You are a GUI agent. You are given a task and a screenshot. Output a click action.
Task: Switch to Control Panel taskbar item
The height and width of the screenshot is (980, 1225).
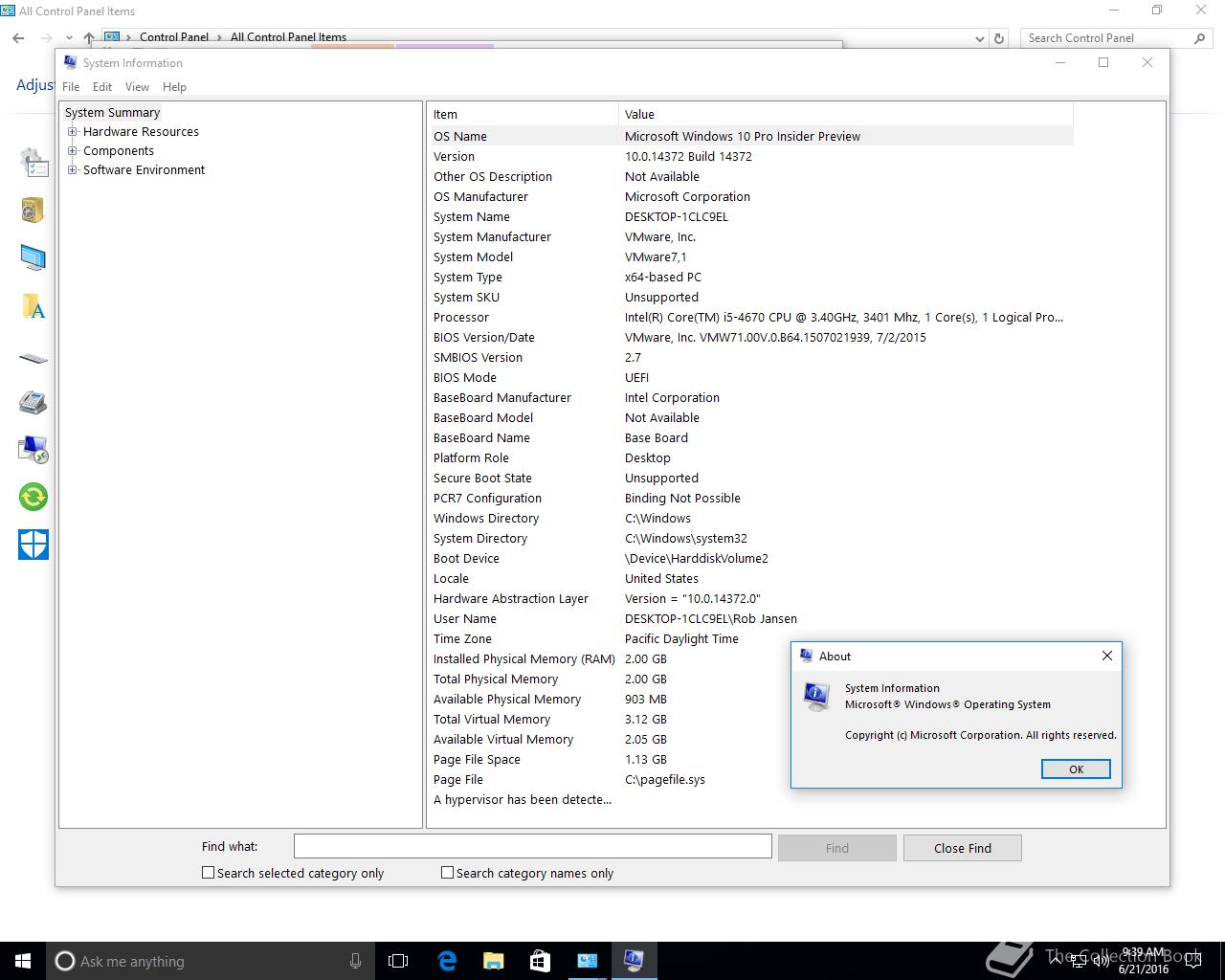click(587, 961)
